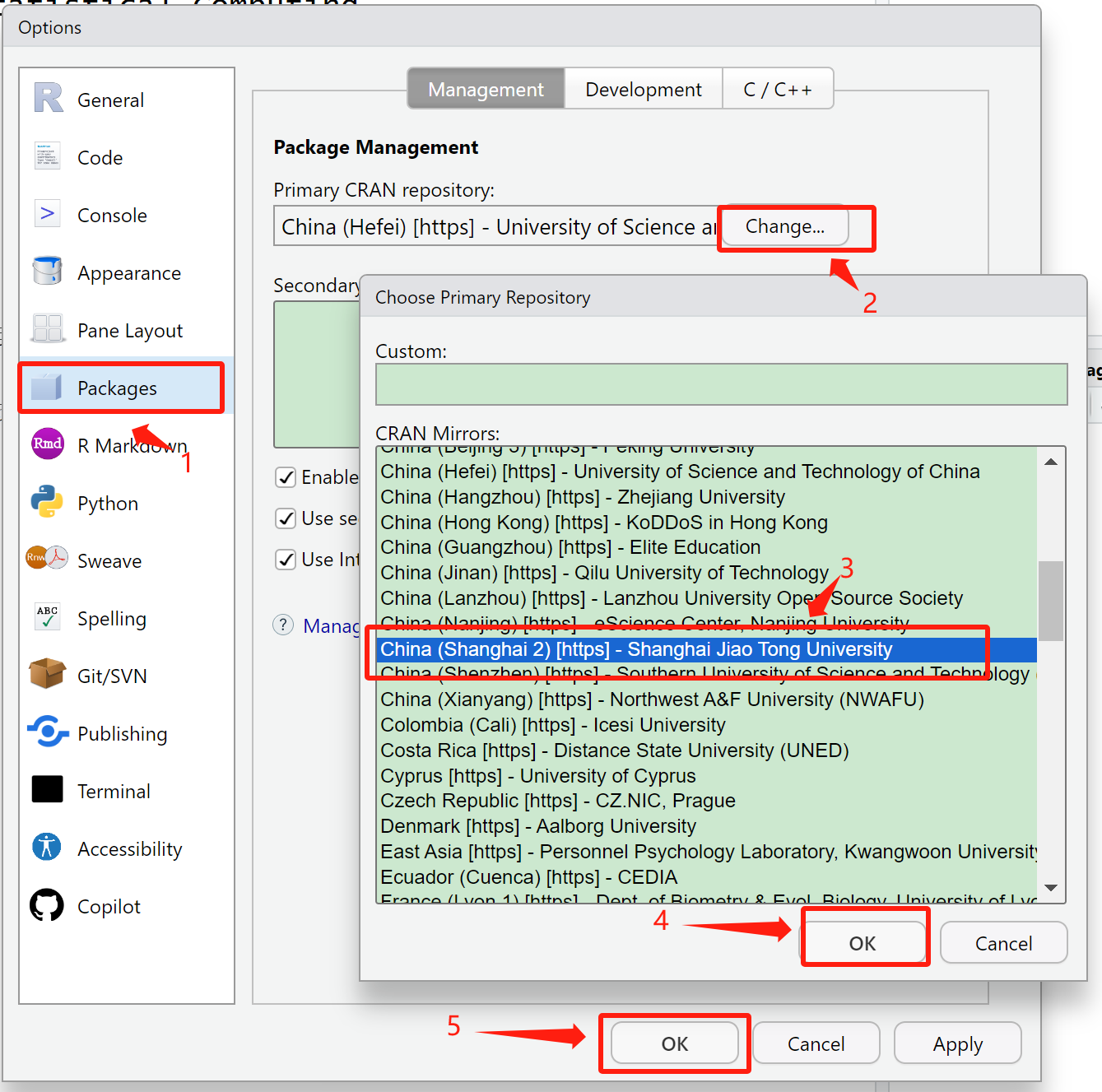Image resolution: width=1102 pixels, height=1092 pixels.
Task: Click the Change... repository button
Action: tap(785, 226)
